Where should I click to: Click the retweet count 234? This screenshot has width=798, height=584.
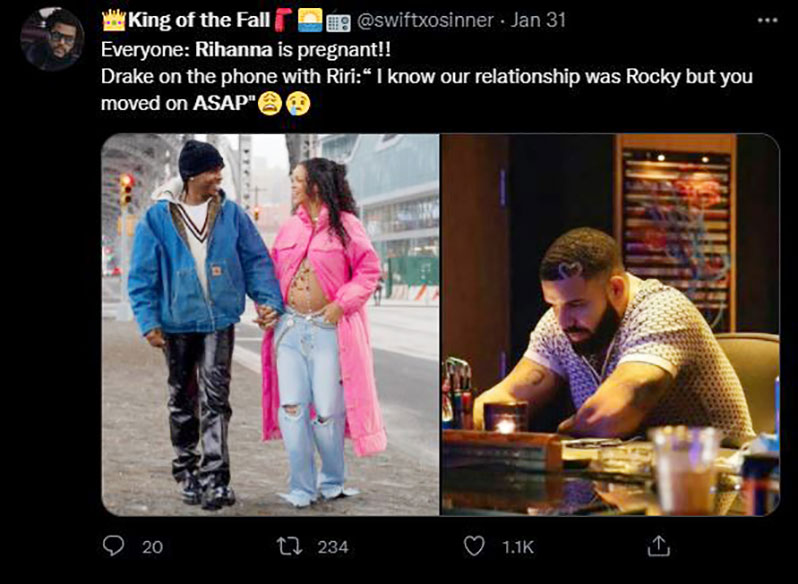click(x=333, y=547)
